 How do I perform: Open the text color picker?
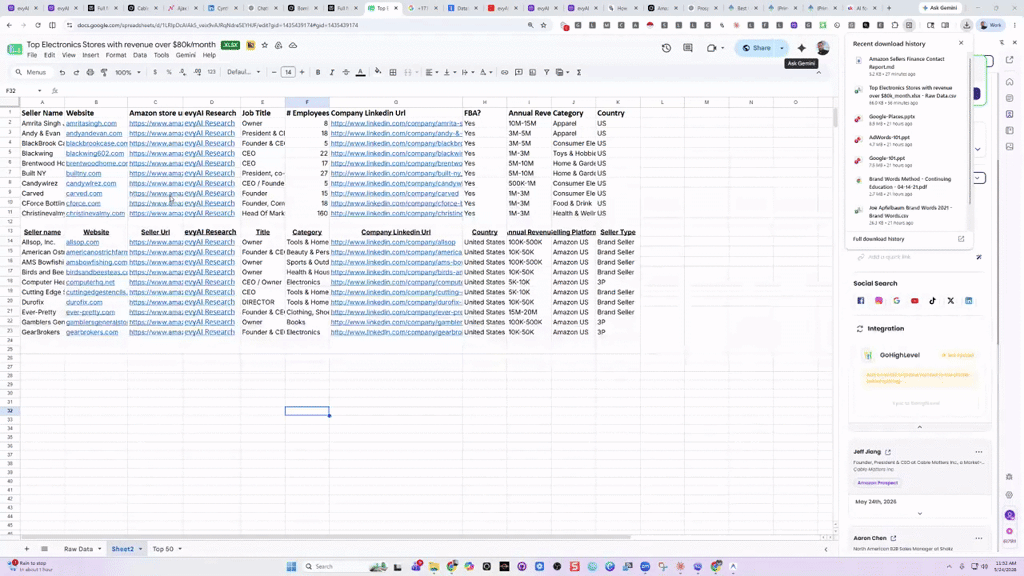click(x=360, y=72)
